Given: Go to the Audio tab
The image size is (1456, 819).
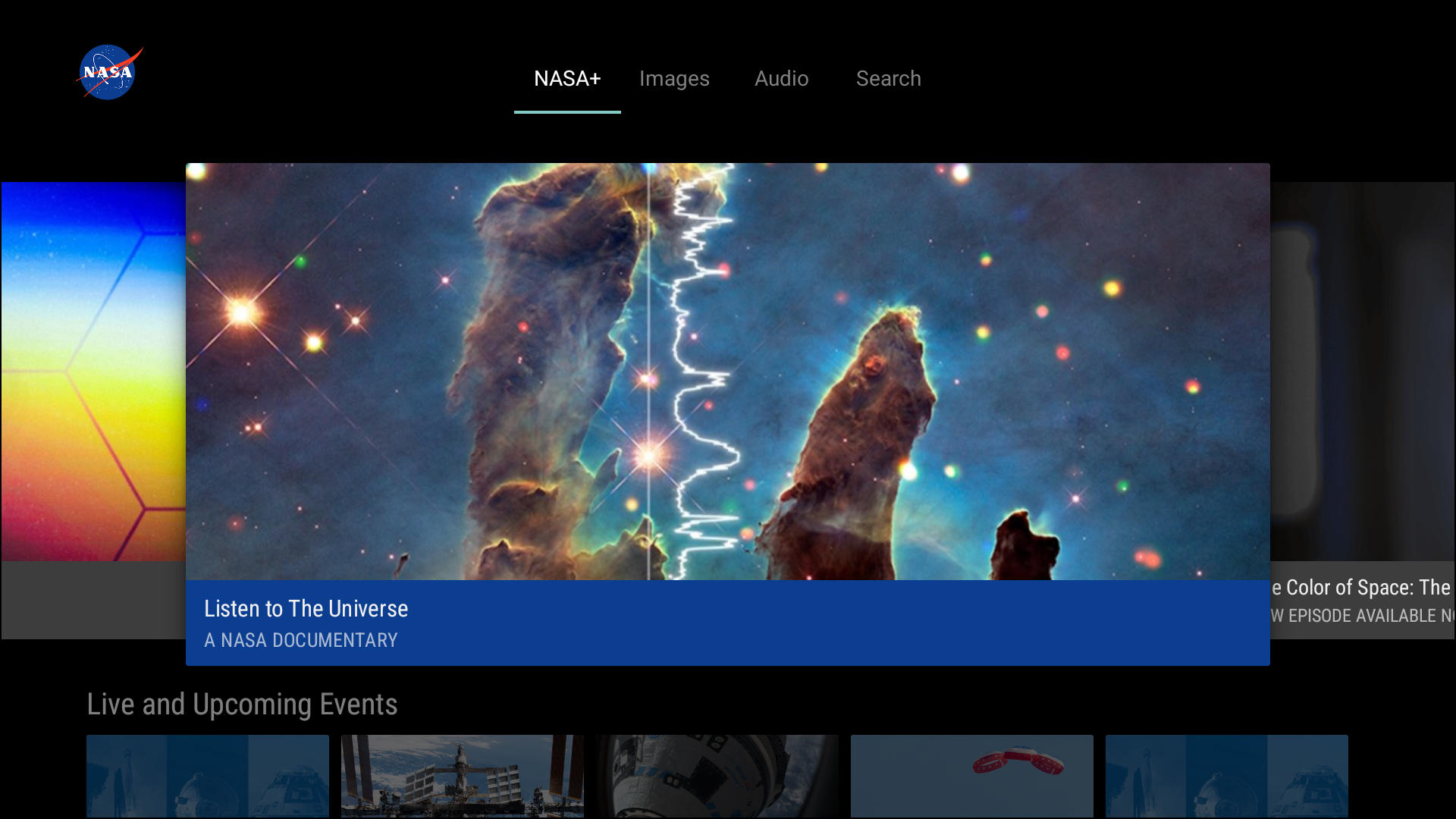Looking at the screenshot, I should (781, 79).
